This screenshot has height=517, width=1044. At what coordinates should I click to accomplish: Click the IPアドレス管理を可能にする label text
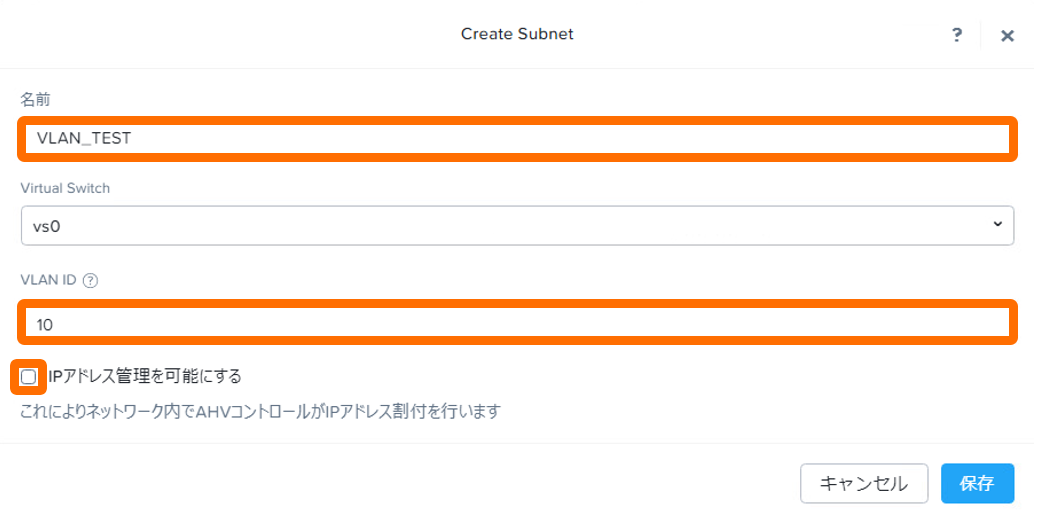click(x=145, y=377)
